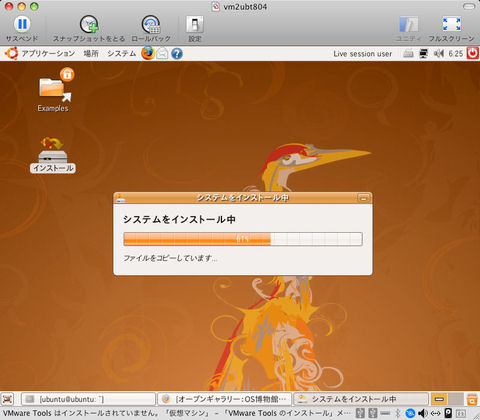480x420 pixels.
Task: Click the Live session user label
Action: pyautogui.click(x=363, y=54)
